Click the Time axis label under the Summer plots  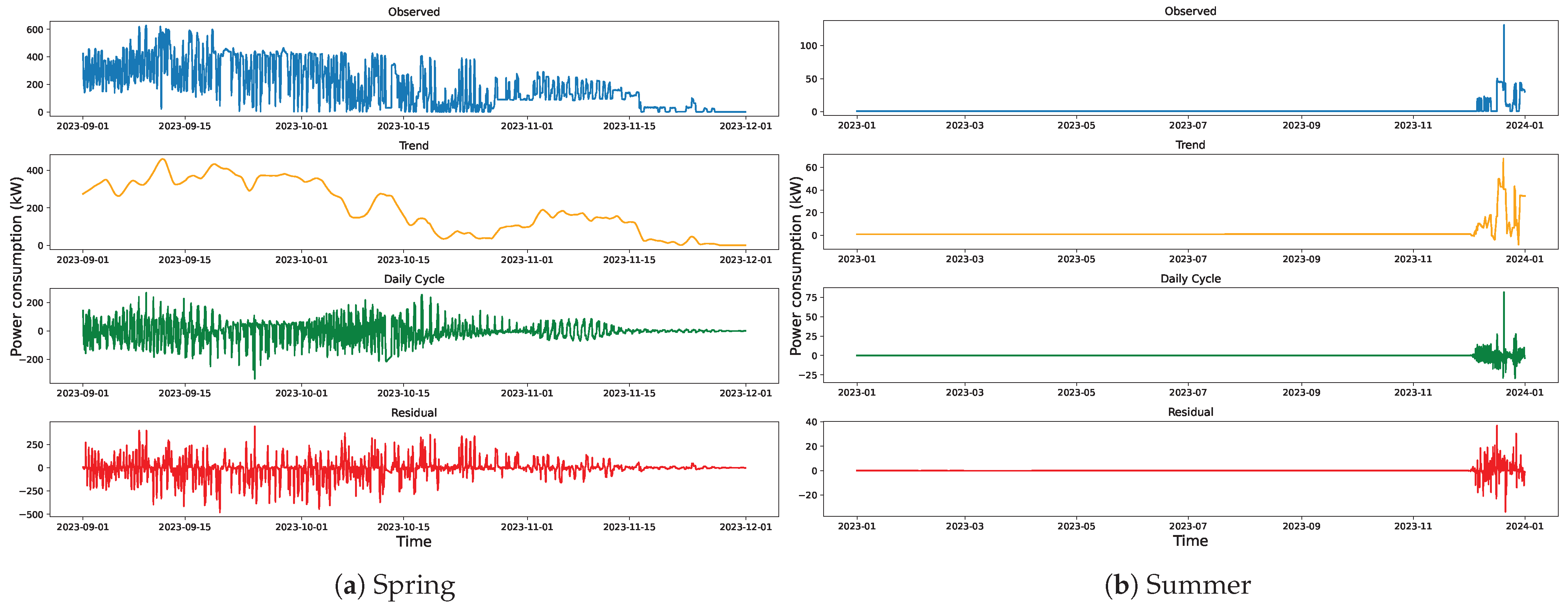[x=1190, y=541]
